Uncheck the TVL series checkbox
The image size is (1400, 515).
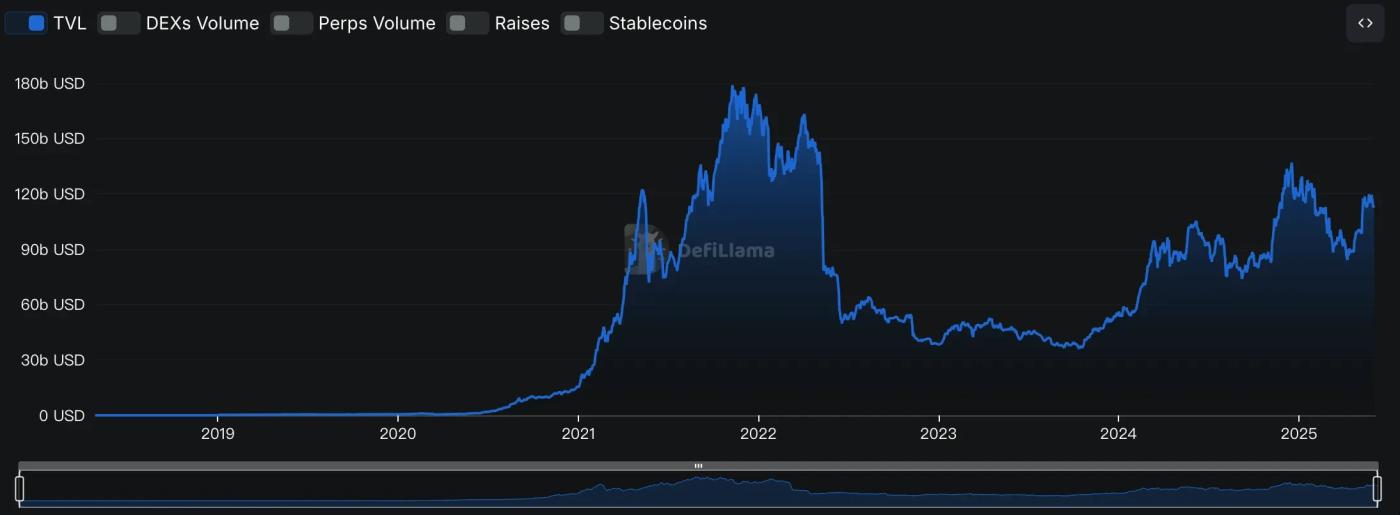click(36, 23)
